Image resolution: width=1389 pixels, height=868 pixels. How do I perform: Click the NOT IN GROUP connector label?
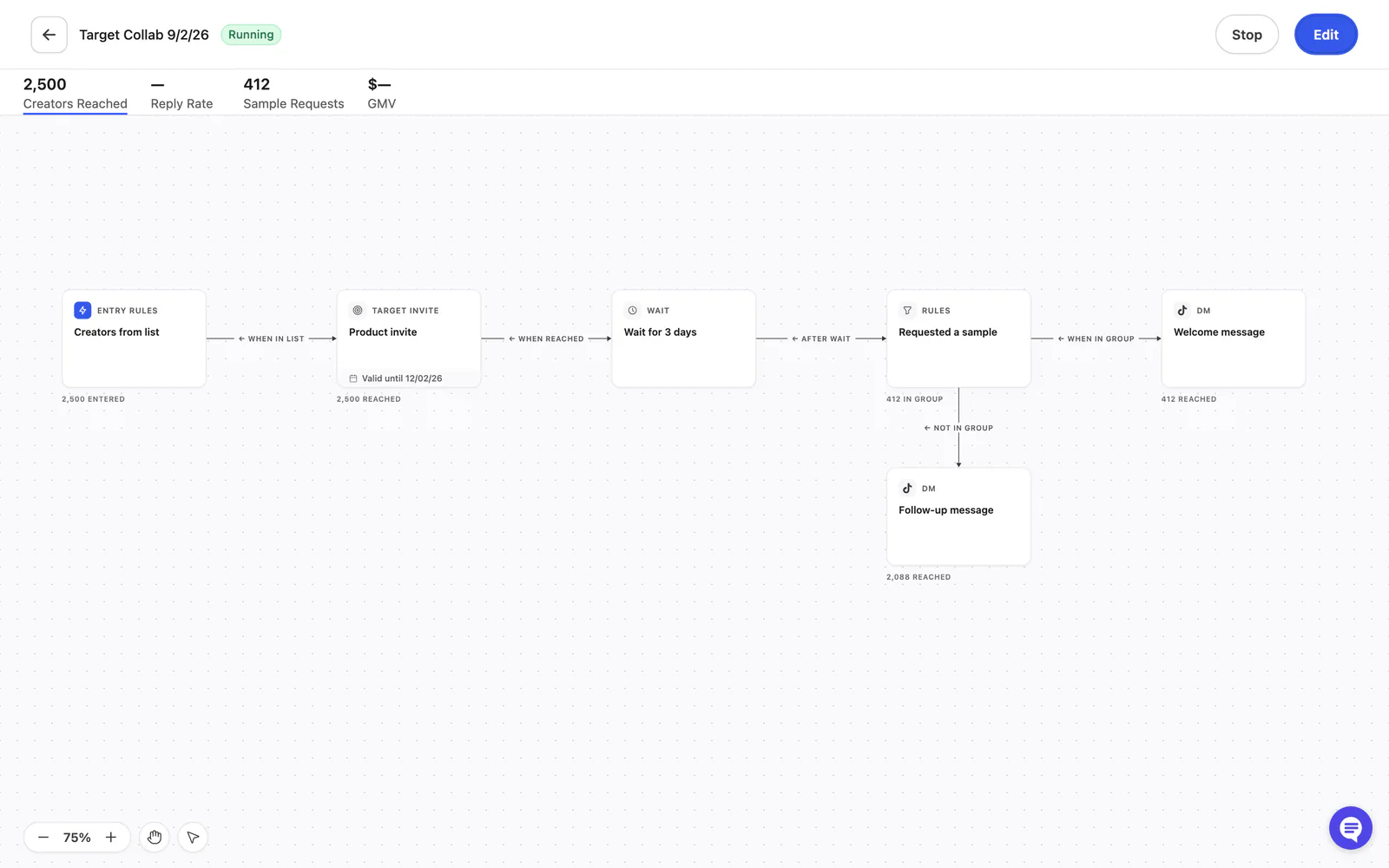pos(958,428)
